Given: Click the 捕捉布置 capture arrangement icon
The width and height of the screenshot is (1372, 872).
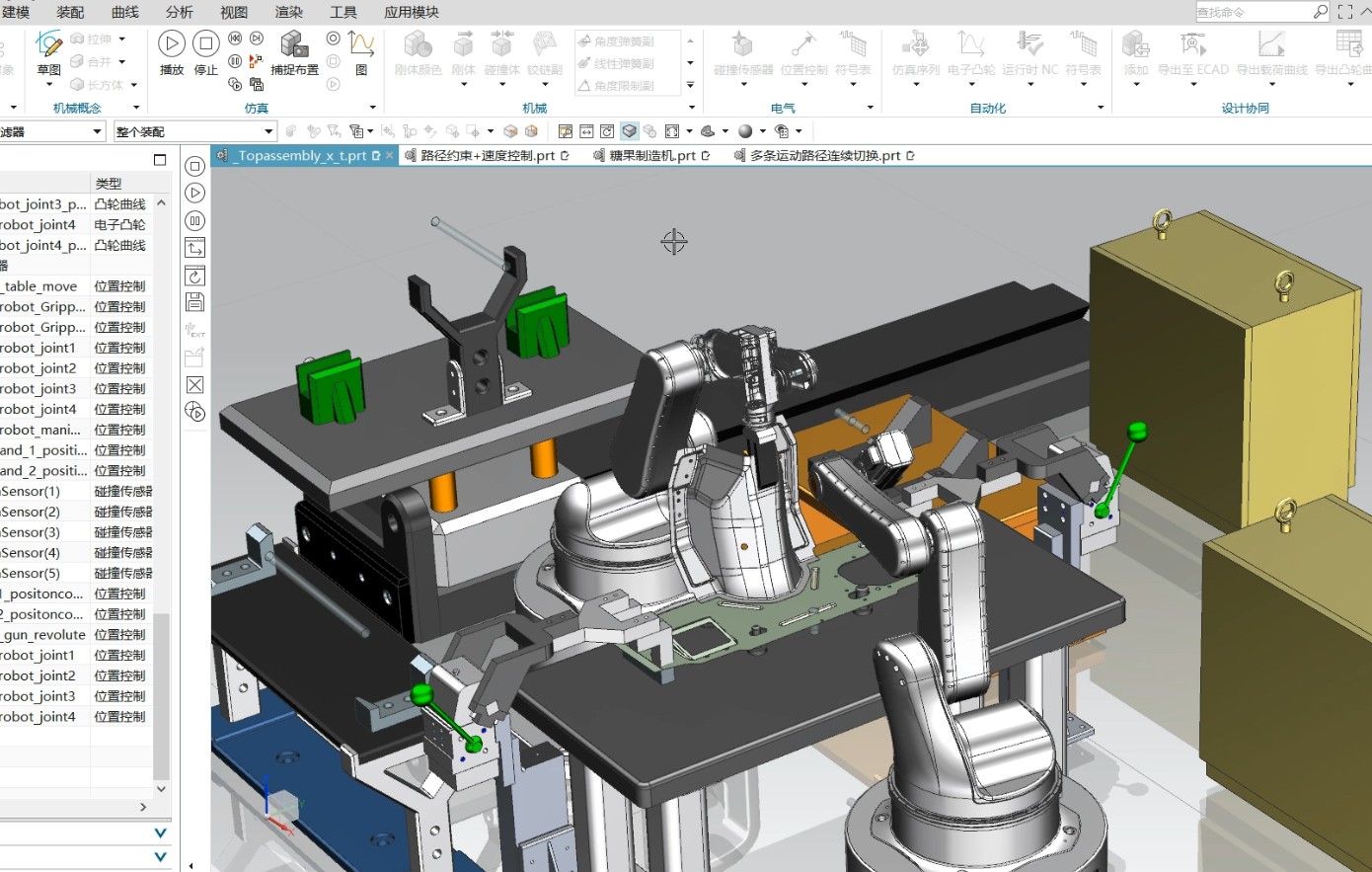Looking at the screenshot, I should (294, 44).
